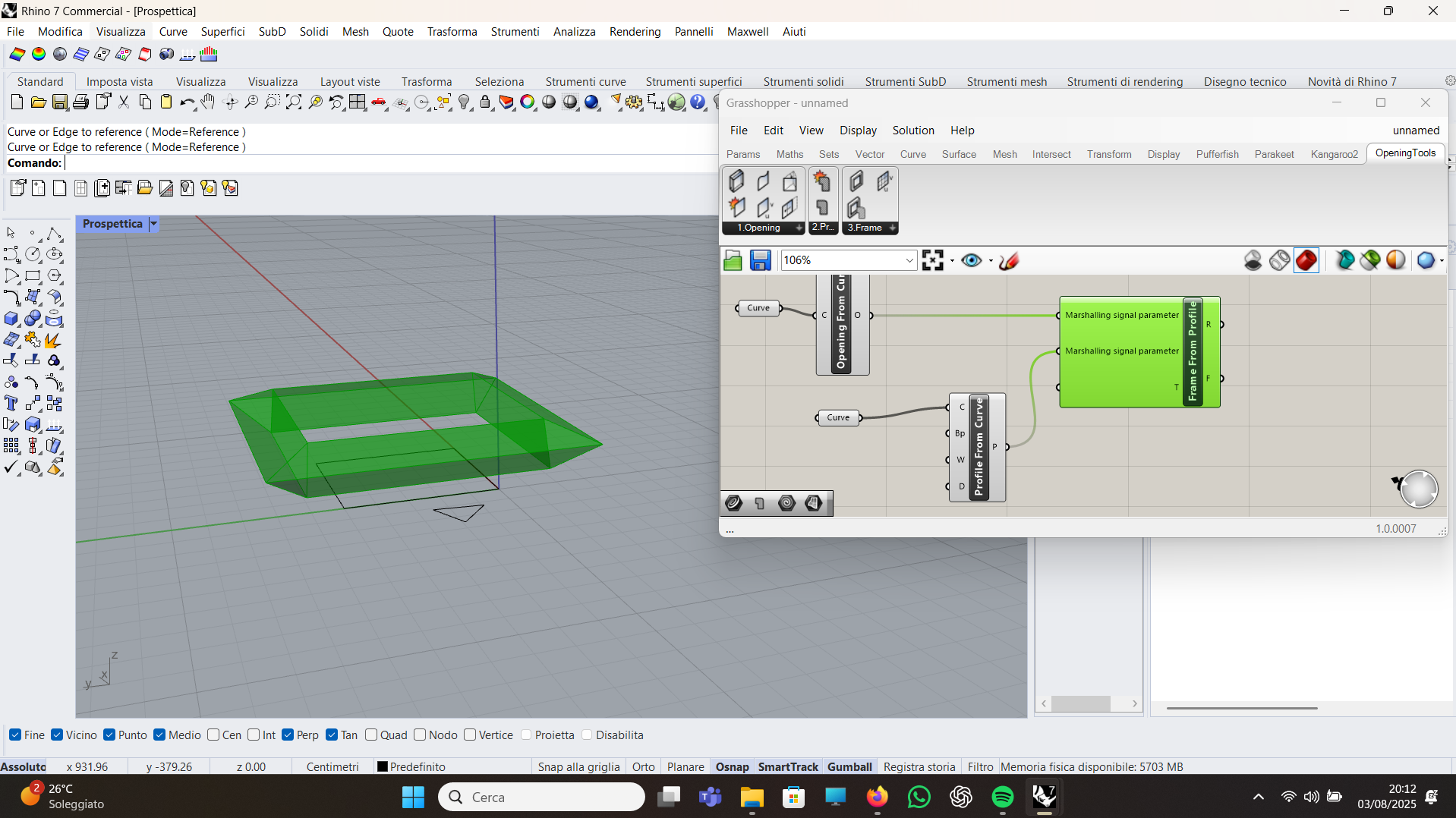Click the sketch brush icon in Grasshopper

click(x=1009, y=260)
